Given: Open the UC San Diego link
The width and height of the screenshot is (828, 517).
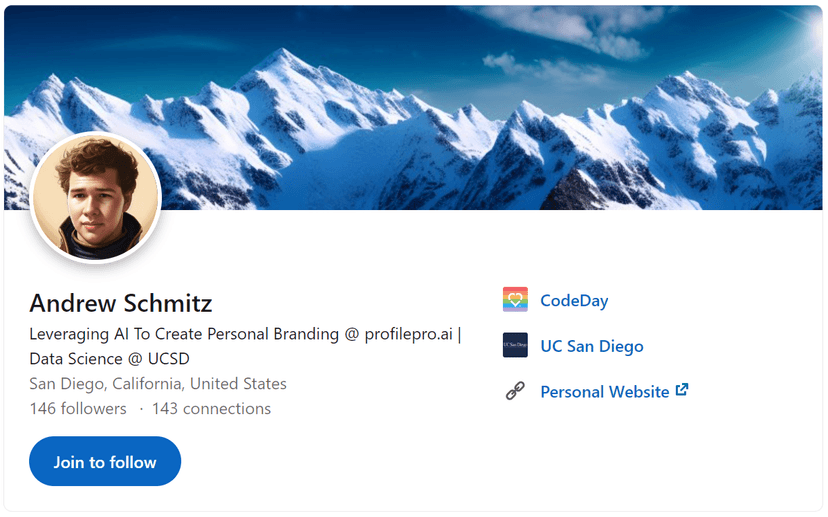Looking at the screenshot, I should [x=591, y=346].
